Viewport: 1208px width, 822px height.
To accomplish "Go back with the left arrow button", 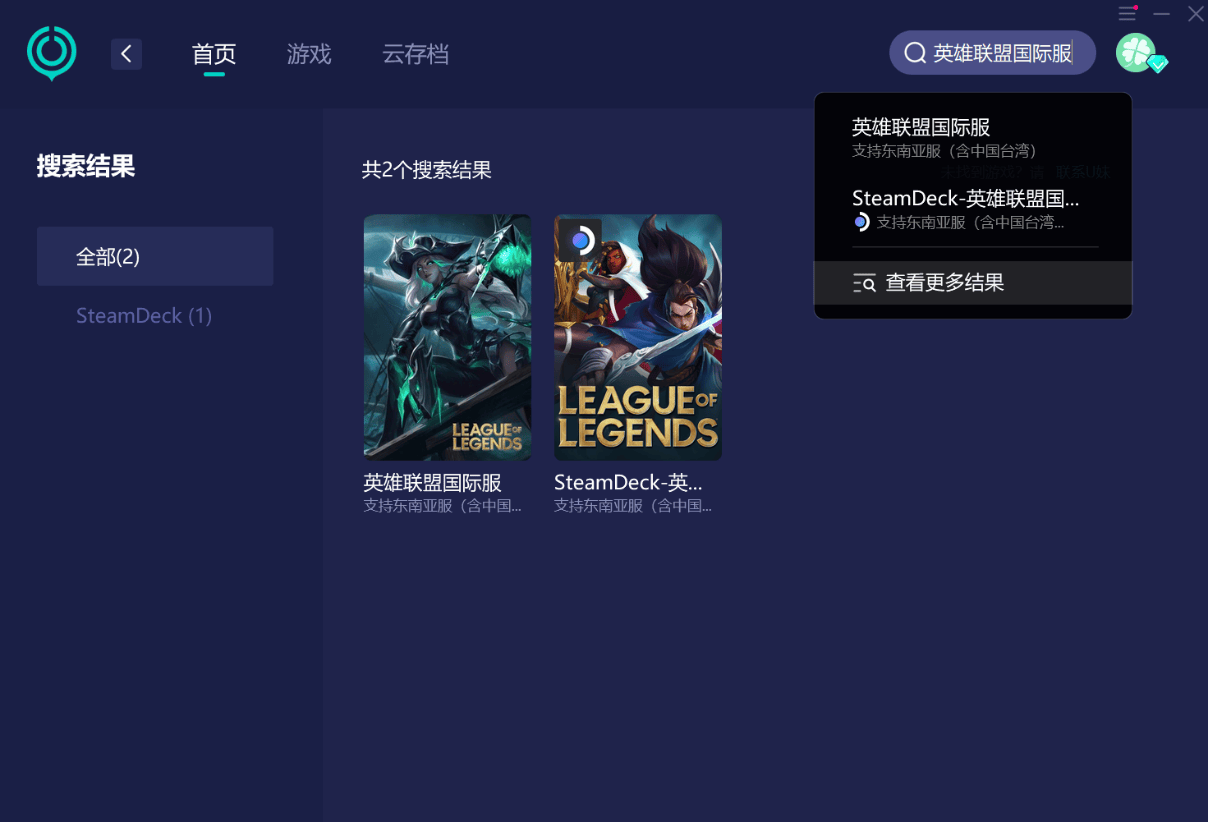I will click(x=126, y=54).
